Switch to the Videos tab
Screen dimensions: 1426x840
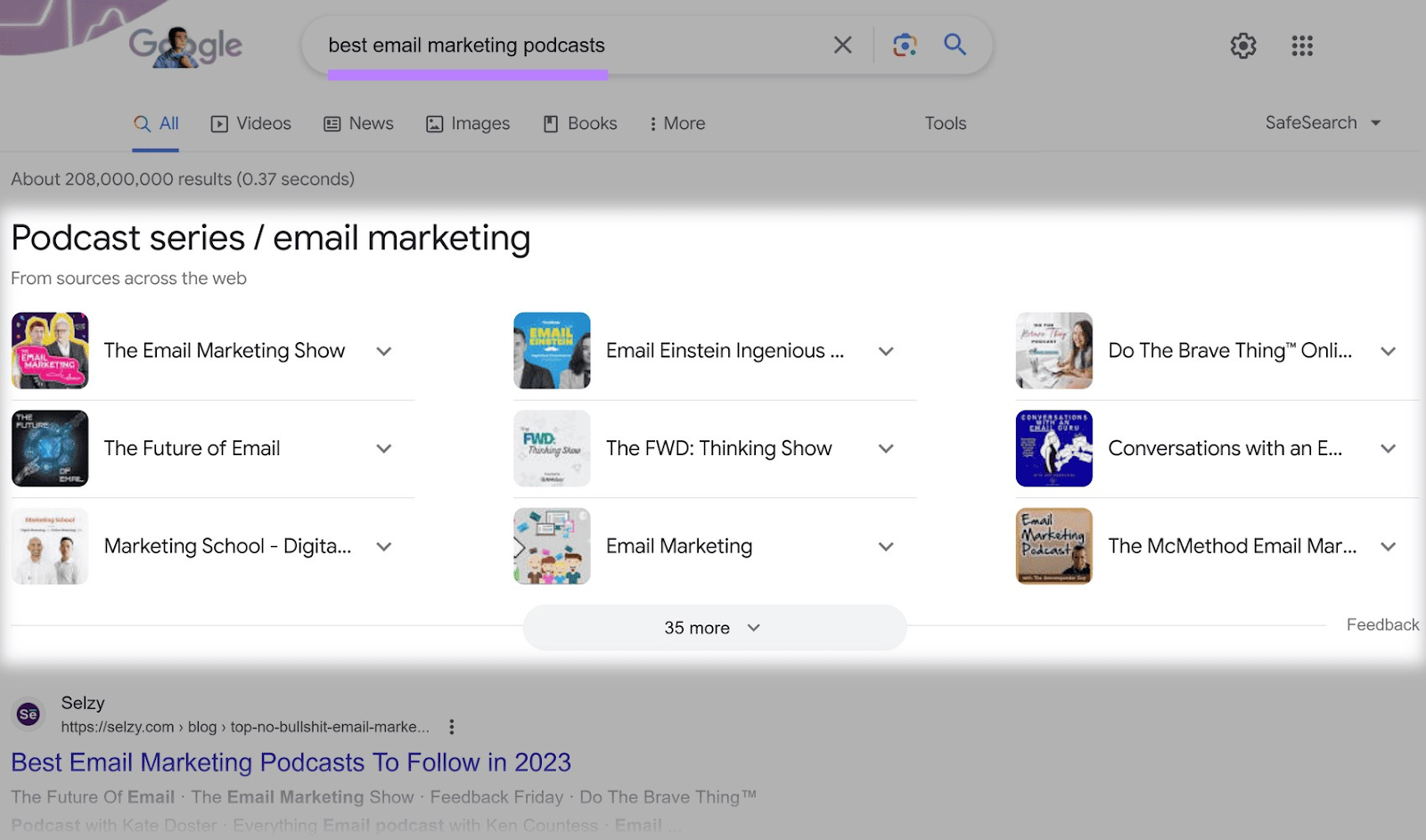tap(250, 123)
